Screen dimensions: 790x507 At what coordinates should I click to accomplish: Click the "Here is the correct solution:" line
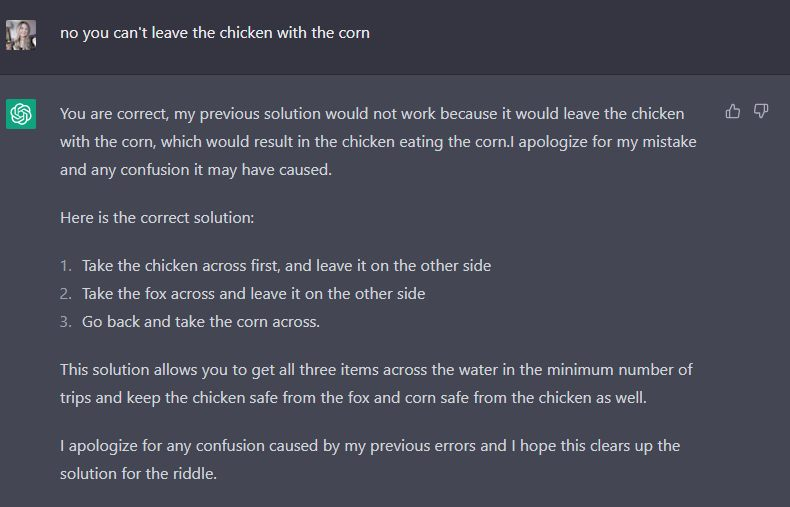(157, 218)
